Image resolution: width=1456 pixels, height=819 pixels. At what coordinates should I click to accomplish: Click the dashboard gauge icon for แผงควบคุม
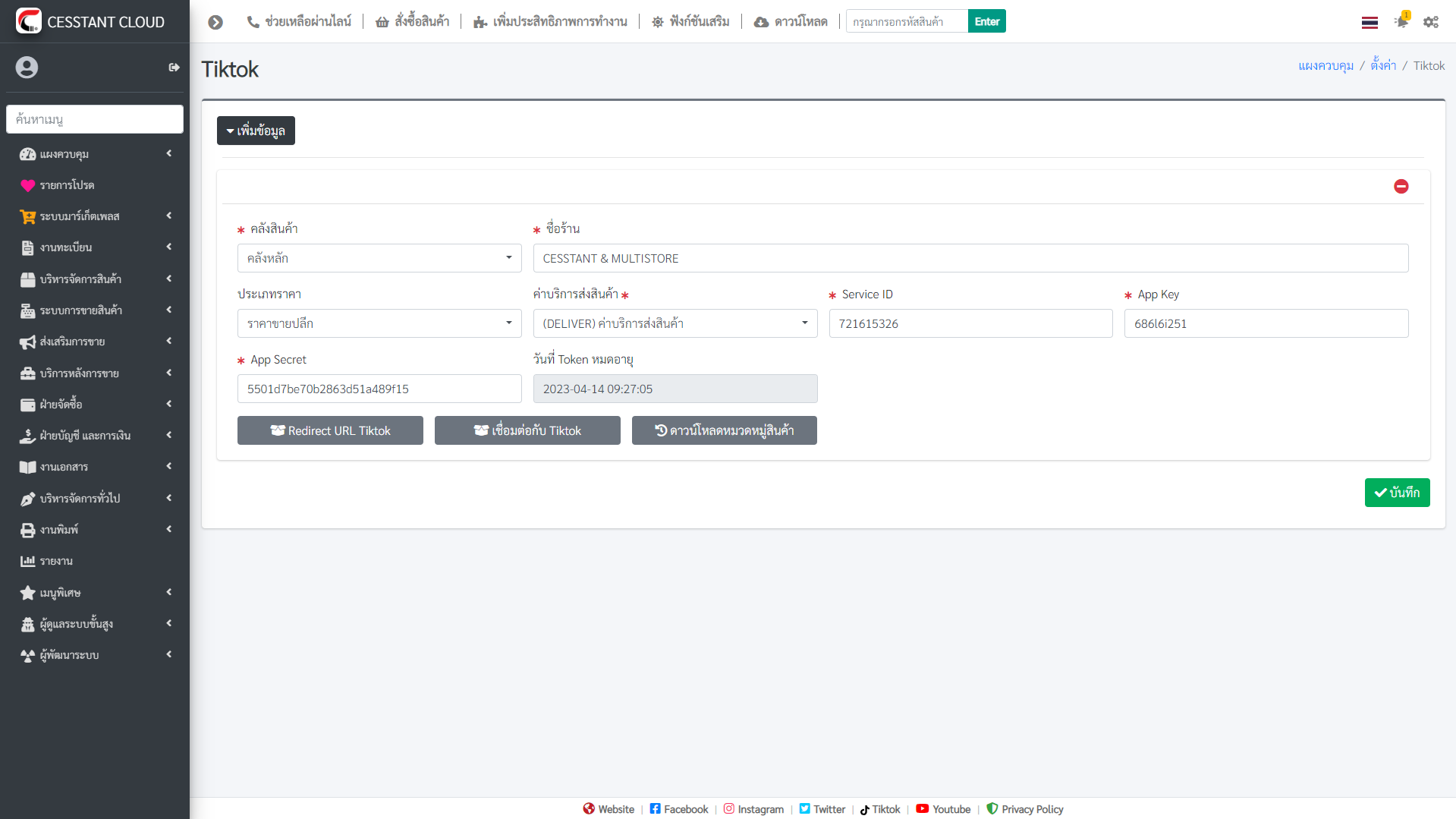(x=27, y=154)
